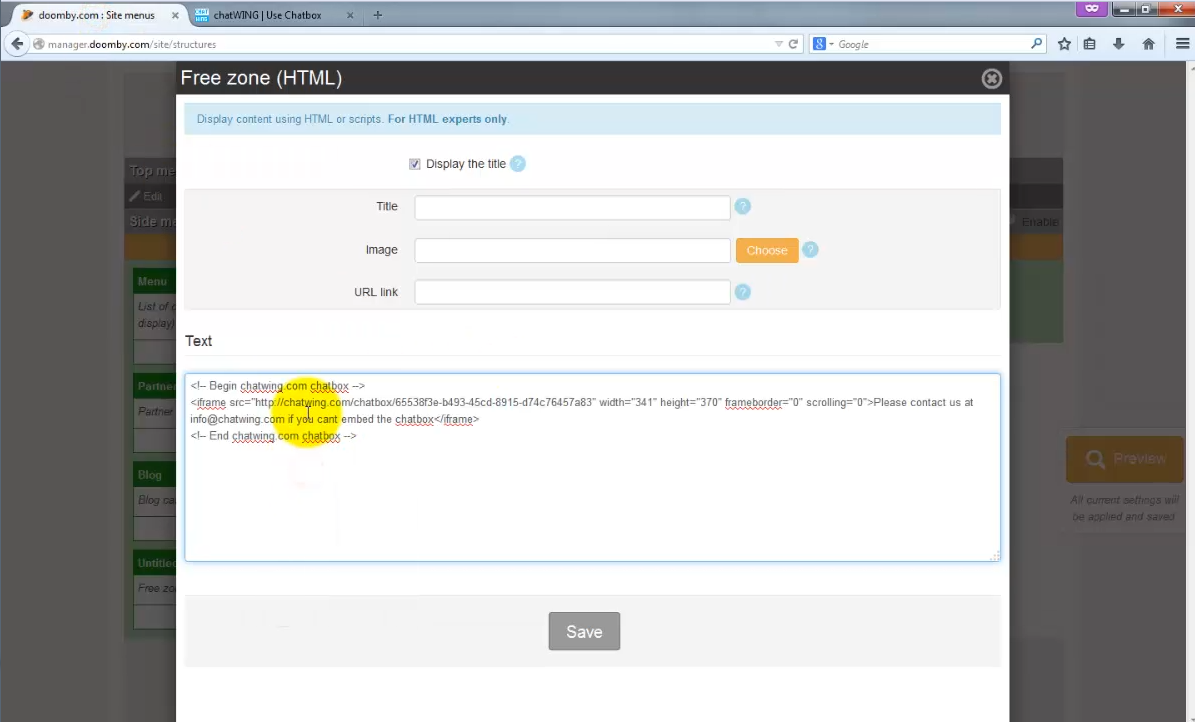Close the doomby.com Site menus tab

coord(175,15)
